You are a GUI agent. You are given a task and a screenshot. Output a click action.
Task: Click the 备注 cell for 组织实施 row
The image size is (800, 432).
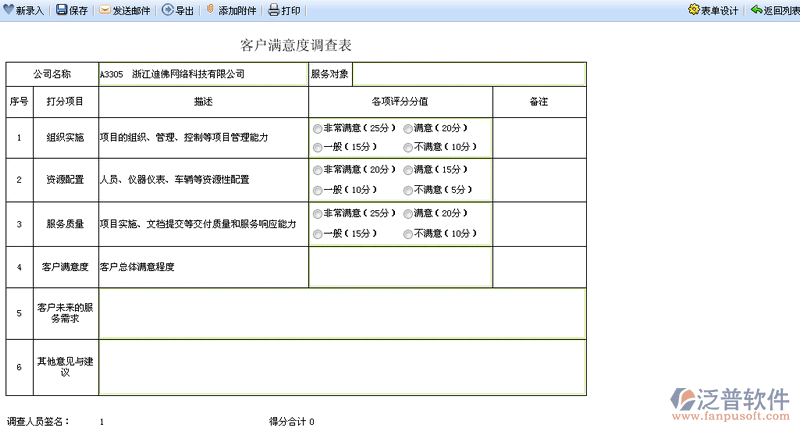(539, 137)
